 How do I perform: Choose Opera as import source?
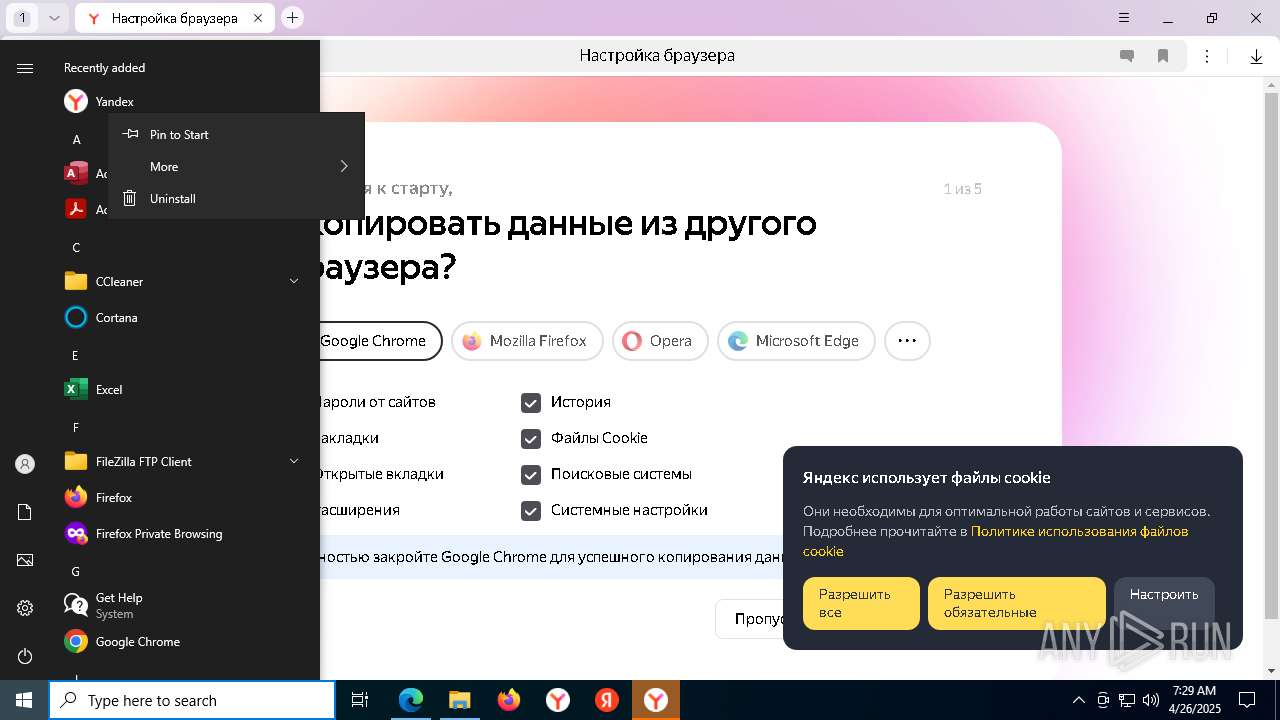tap(660, 341)
